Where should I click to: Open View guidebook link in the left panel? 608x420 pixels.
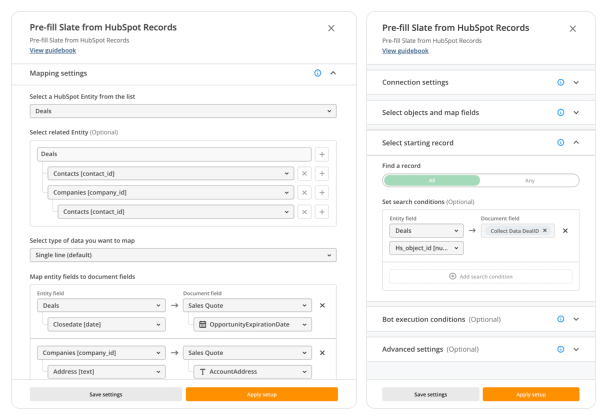53,50
